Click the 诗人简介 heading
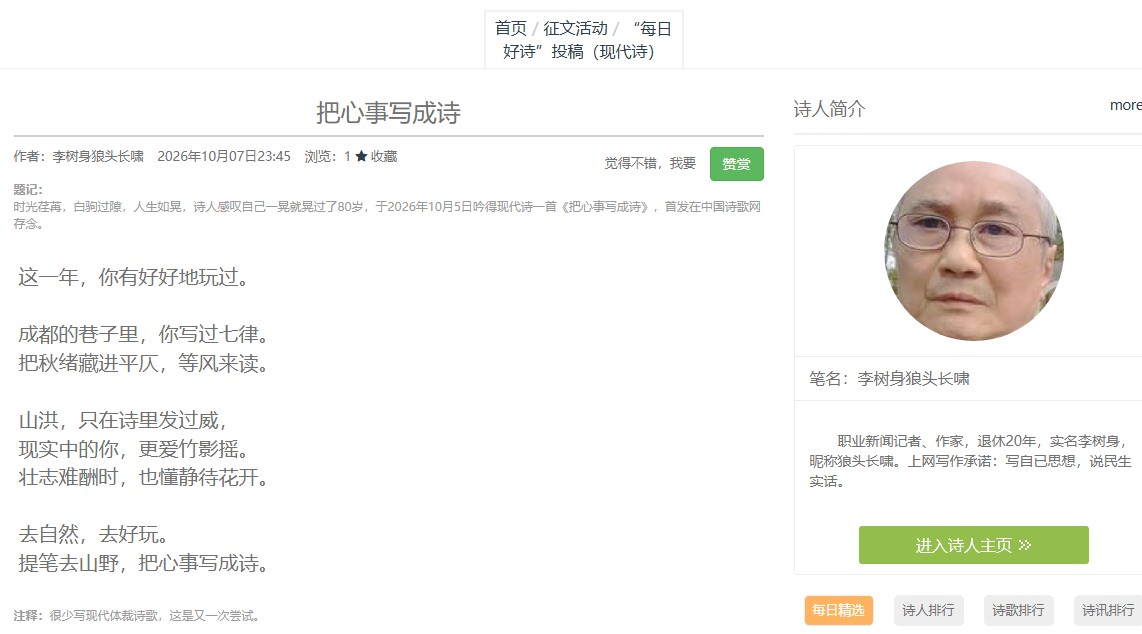Image resolution: width=1142 pixels, height=634 pixels. [x=830, y=109]
